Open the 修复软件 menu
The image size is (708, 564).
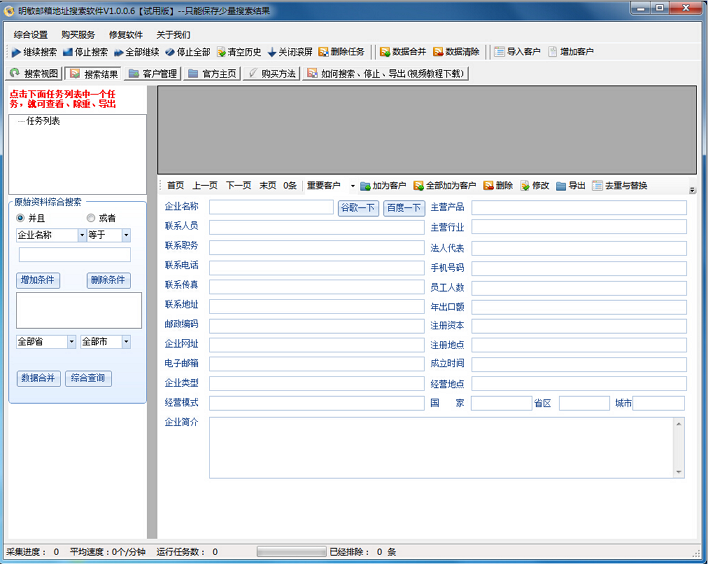click(126, 35)
